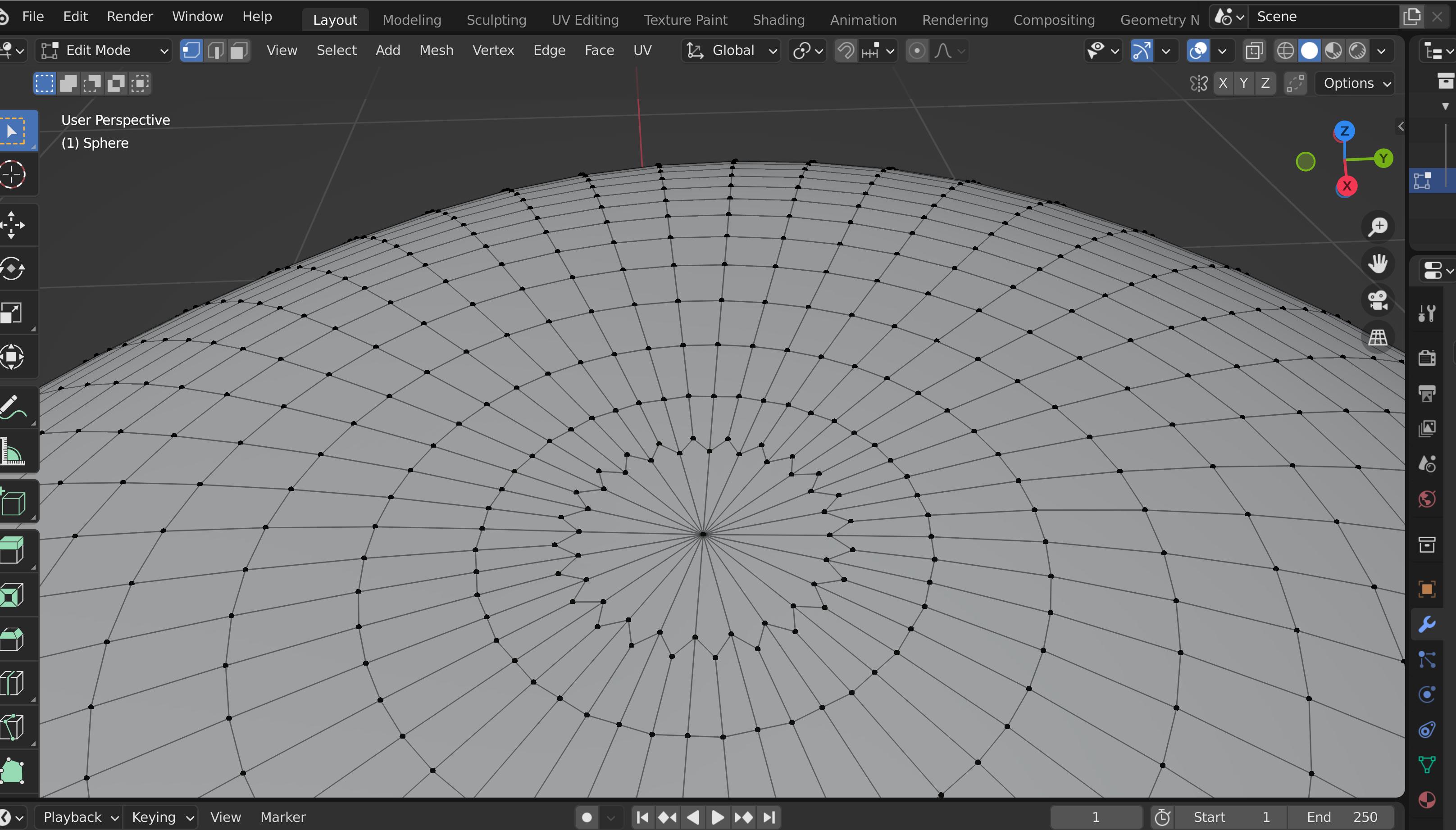Click the current frame field

coord(1096,817)
